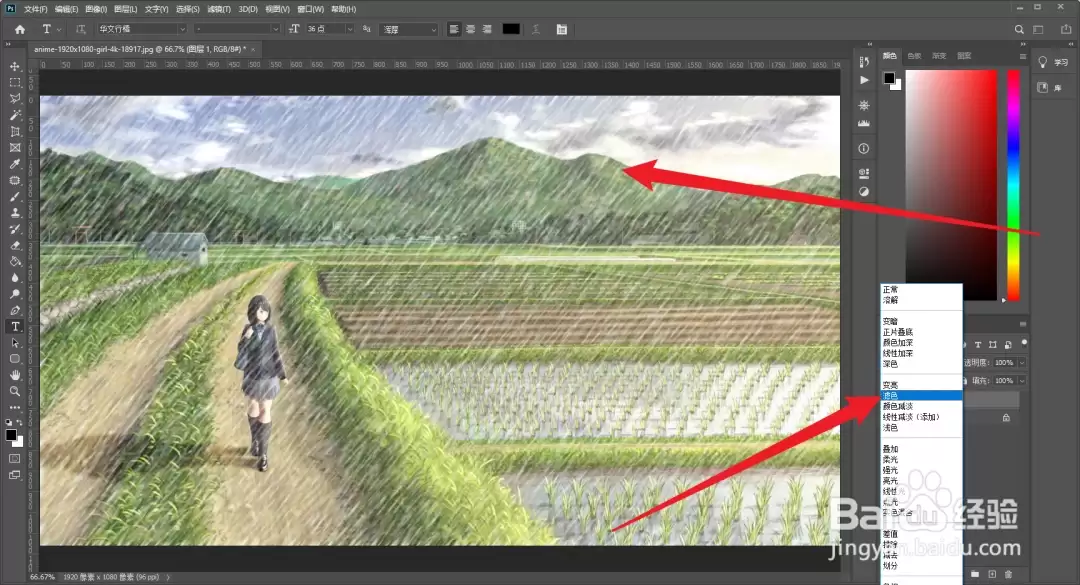1080x585 pixels.
Task: Create a new group folder icon
Action: pos(975,574)
